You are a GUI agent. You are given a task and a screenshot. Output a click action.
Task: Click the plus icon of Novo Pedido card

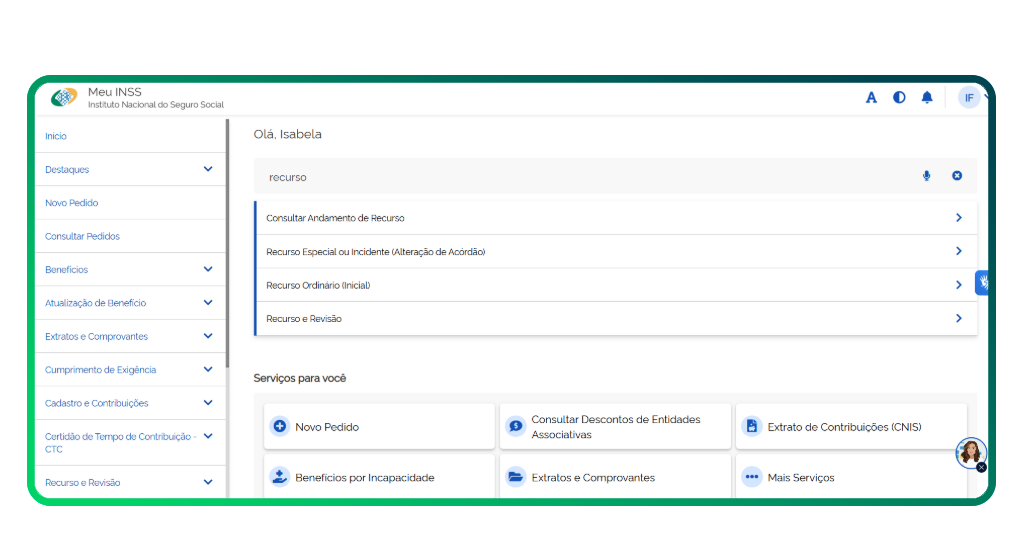[x=280, y=426]
